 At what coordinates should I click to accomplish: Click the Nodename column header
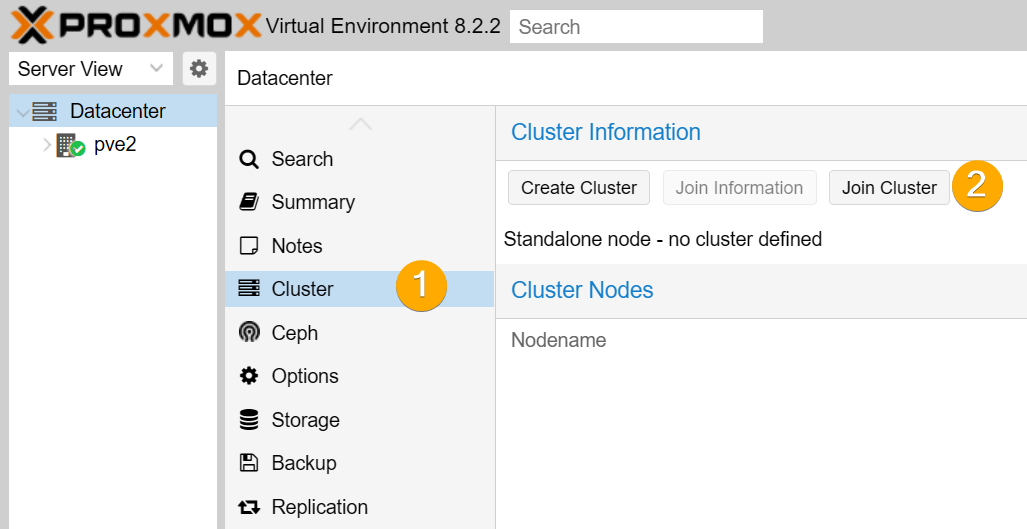[x=559, y=340]
